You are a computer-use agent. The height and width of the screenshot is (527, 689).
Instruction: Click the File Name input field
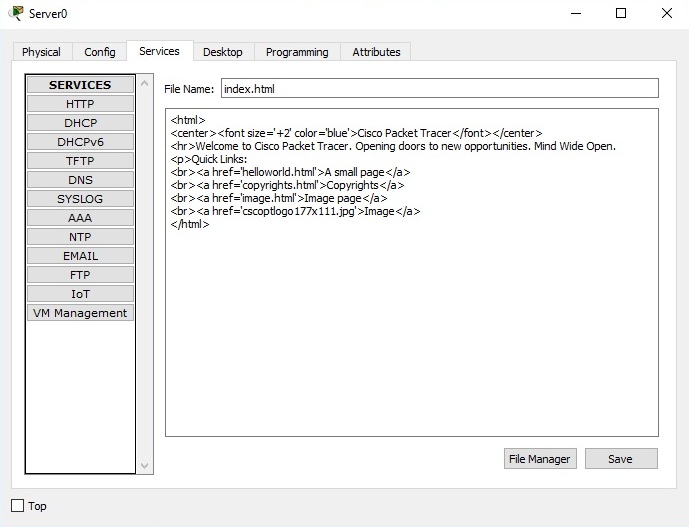[439, 88]
